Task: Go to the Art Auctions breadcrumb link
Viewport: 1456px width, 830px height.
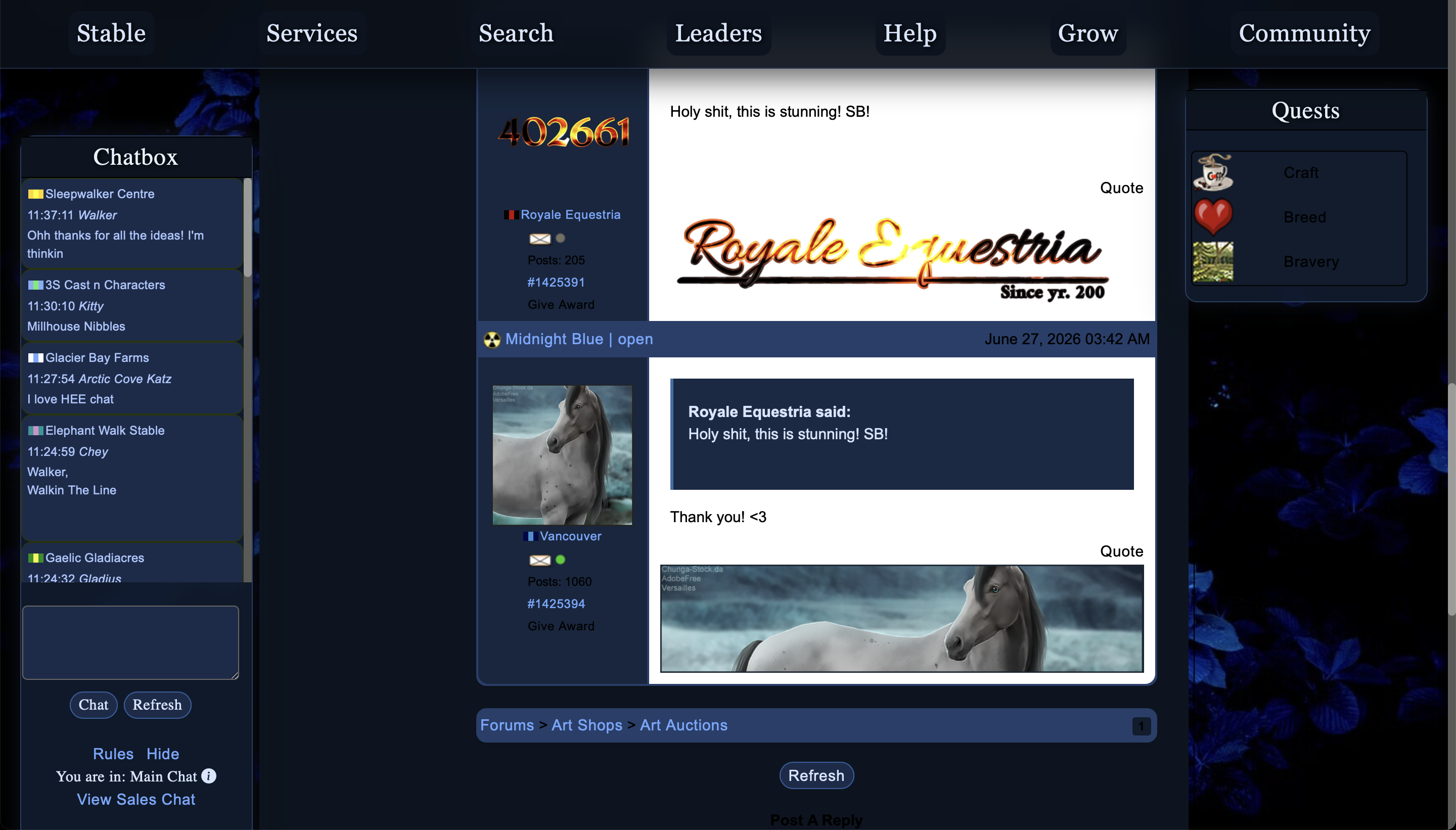Action: (684, 725)
